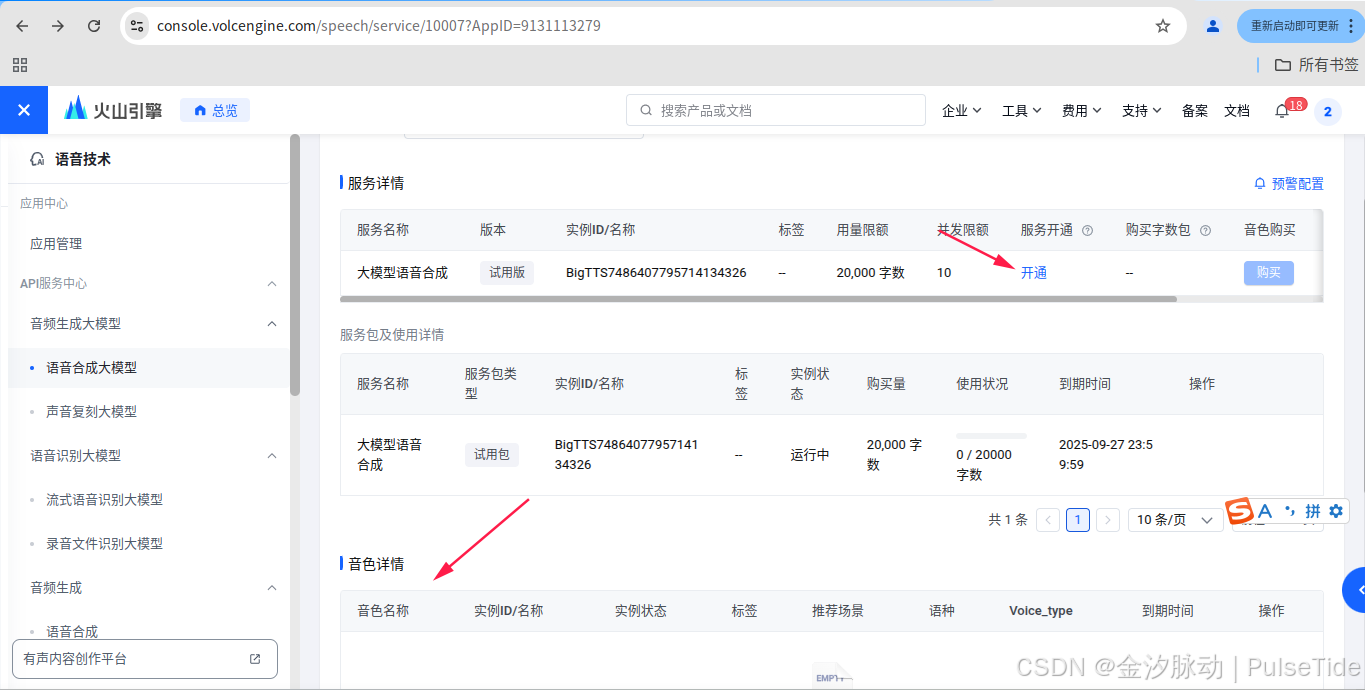1365x690 pixels.
Task: Click the 2025-09-27 expiry time cell
Action: click(x=1106, y=455)
